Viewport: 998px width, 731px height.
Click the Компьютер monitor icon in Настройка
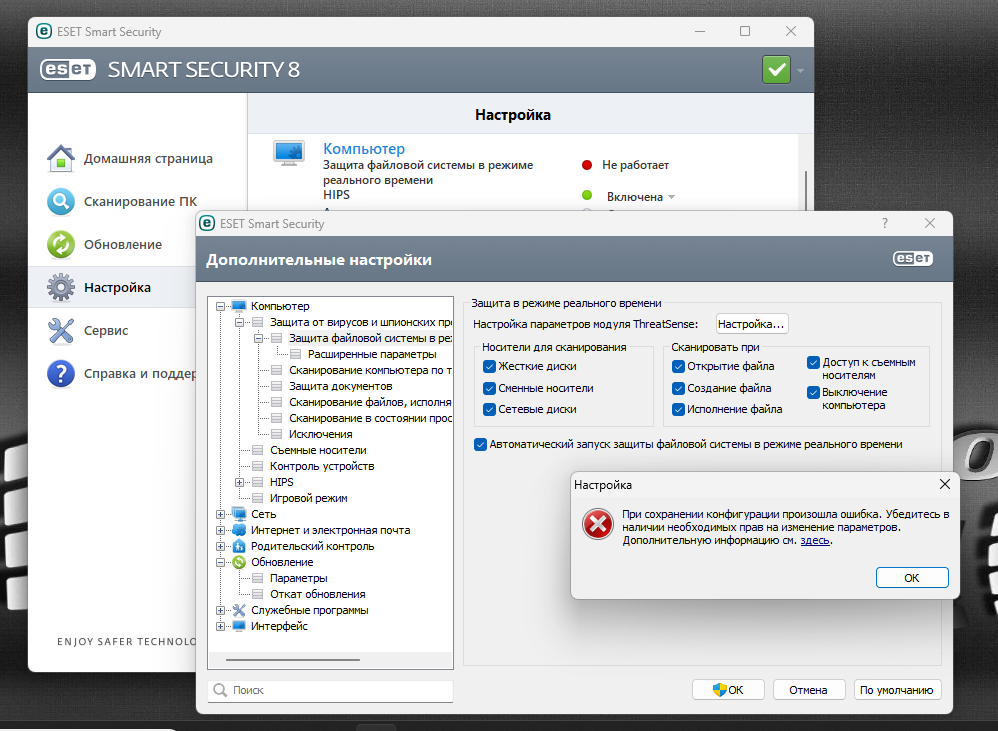[x=289, y=152]
